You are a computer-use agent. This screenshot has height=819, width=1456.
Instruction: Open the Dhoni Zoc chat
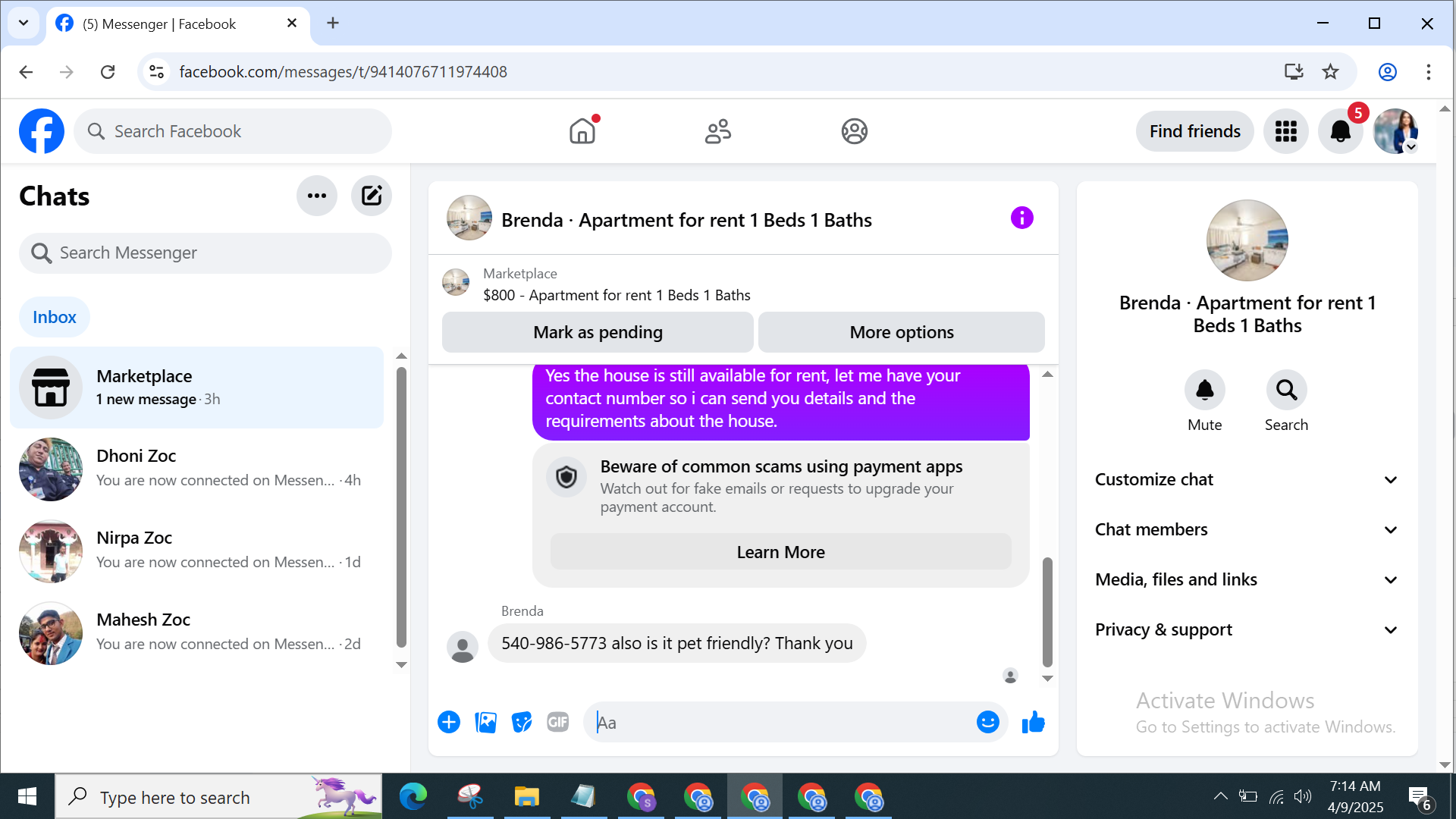197,469
